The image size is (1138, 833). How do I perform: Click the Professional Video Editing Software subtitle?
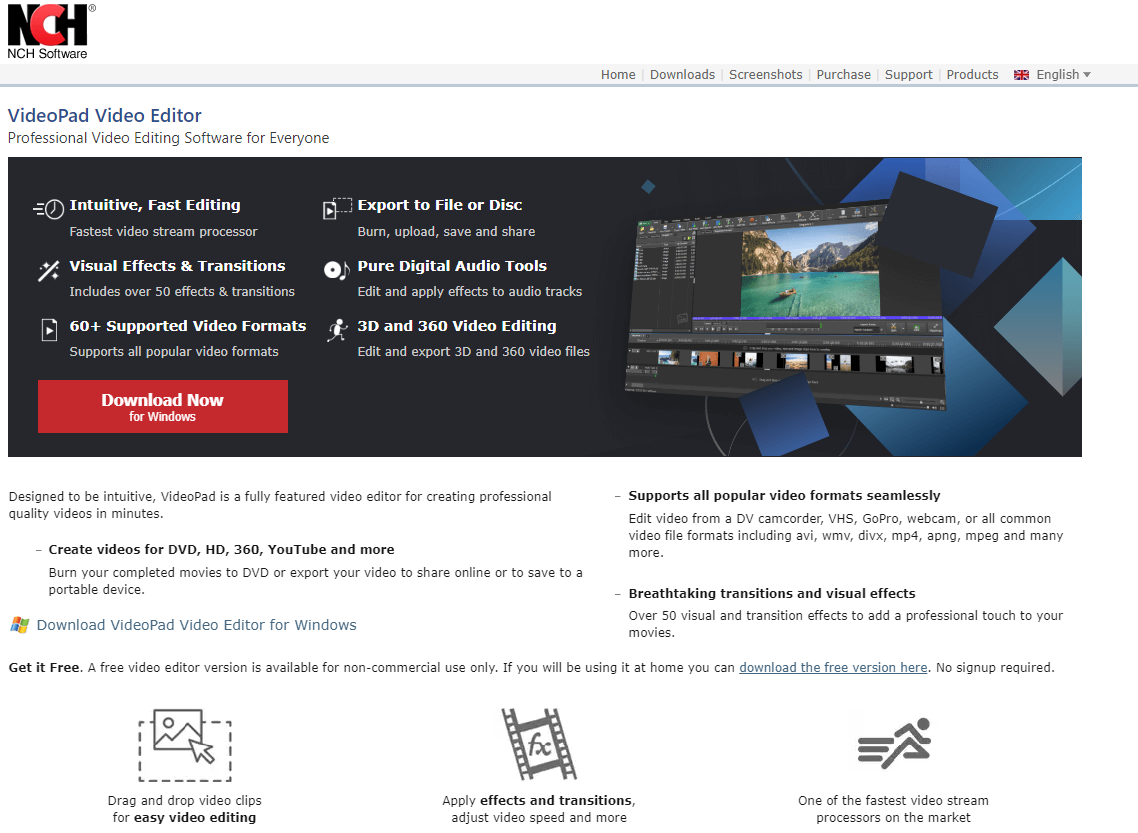point(168,138)
